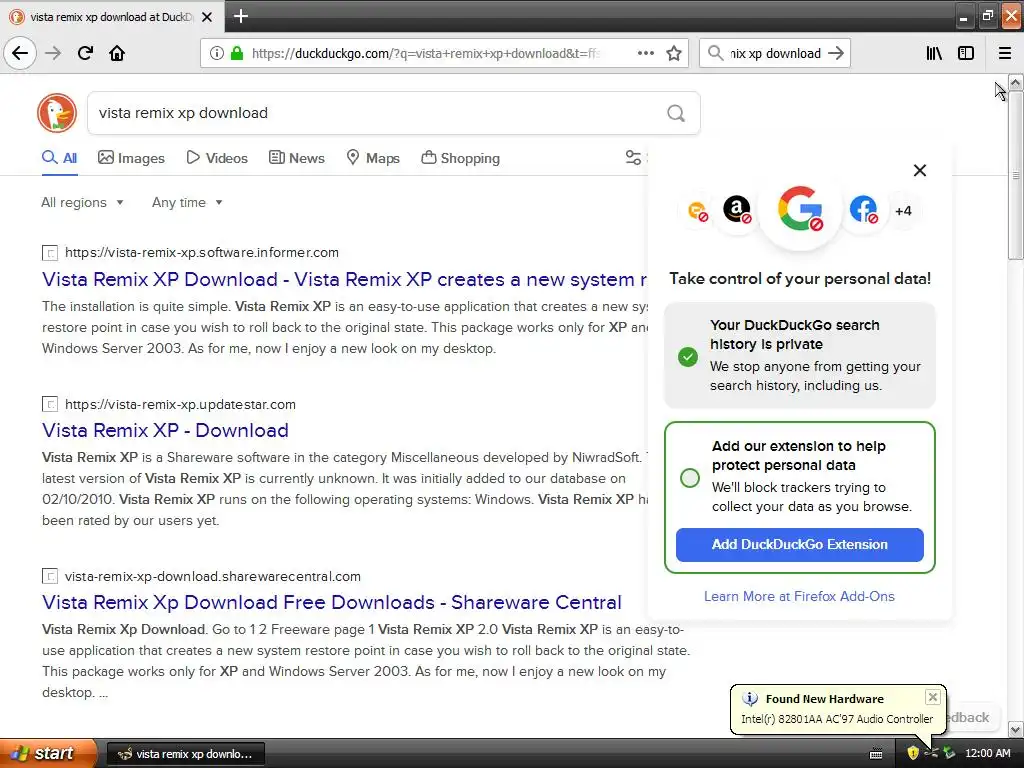The width and height of the screenshot is (1024, 768).
Task: Switch to the Videos tab
Action: click(x=217, y=158)
